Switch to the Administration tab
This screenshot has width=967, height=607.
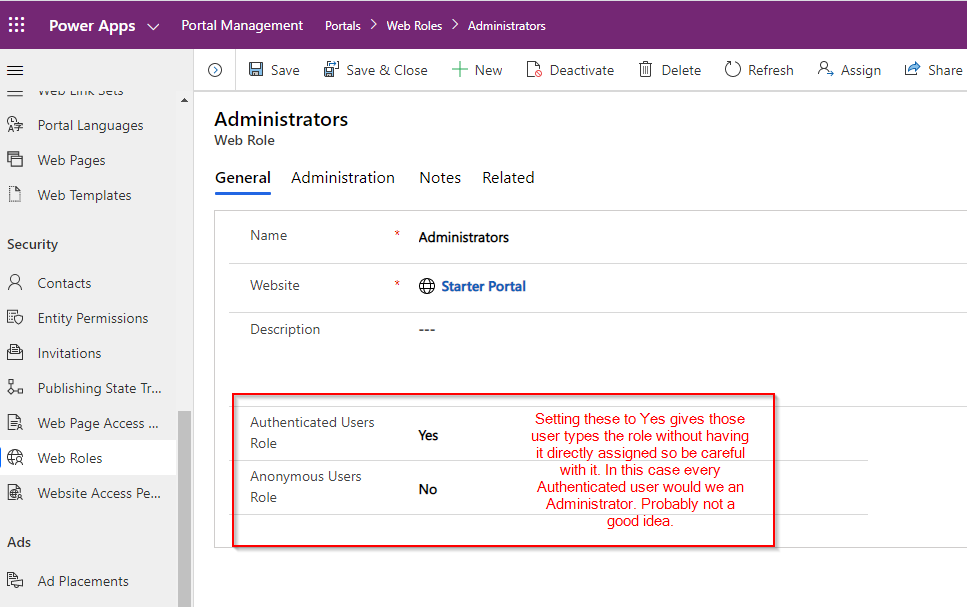coord(343,178)
